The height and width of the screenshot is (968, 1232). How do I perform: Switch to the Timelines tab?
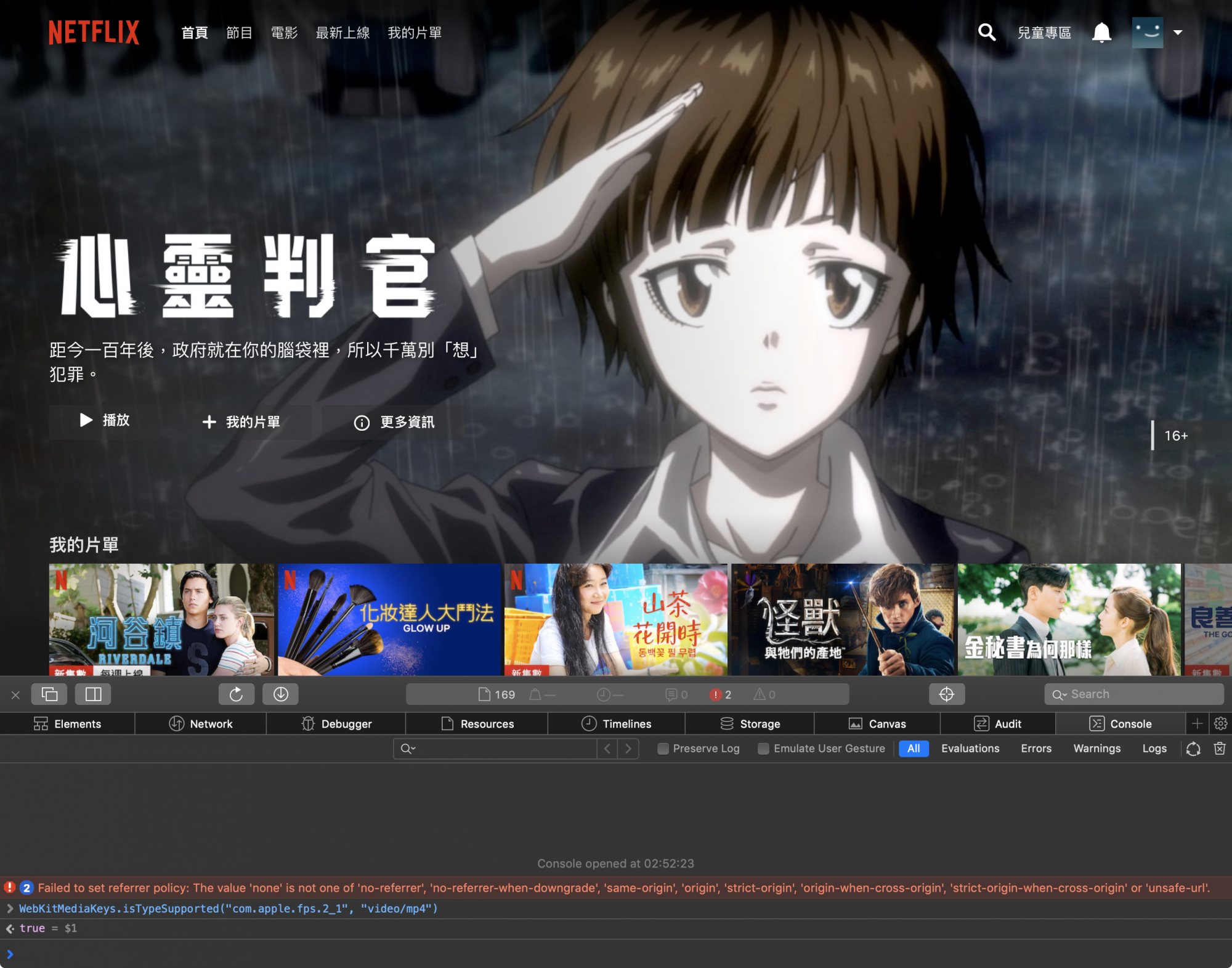coord(617,724)
